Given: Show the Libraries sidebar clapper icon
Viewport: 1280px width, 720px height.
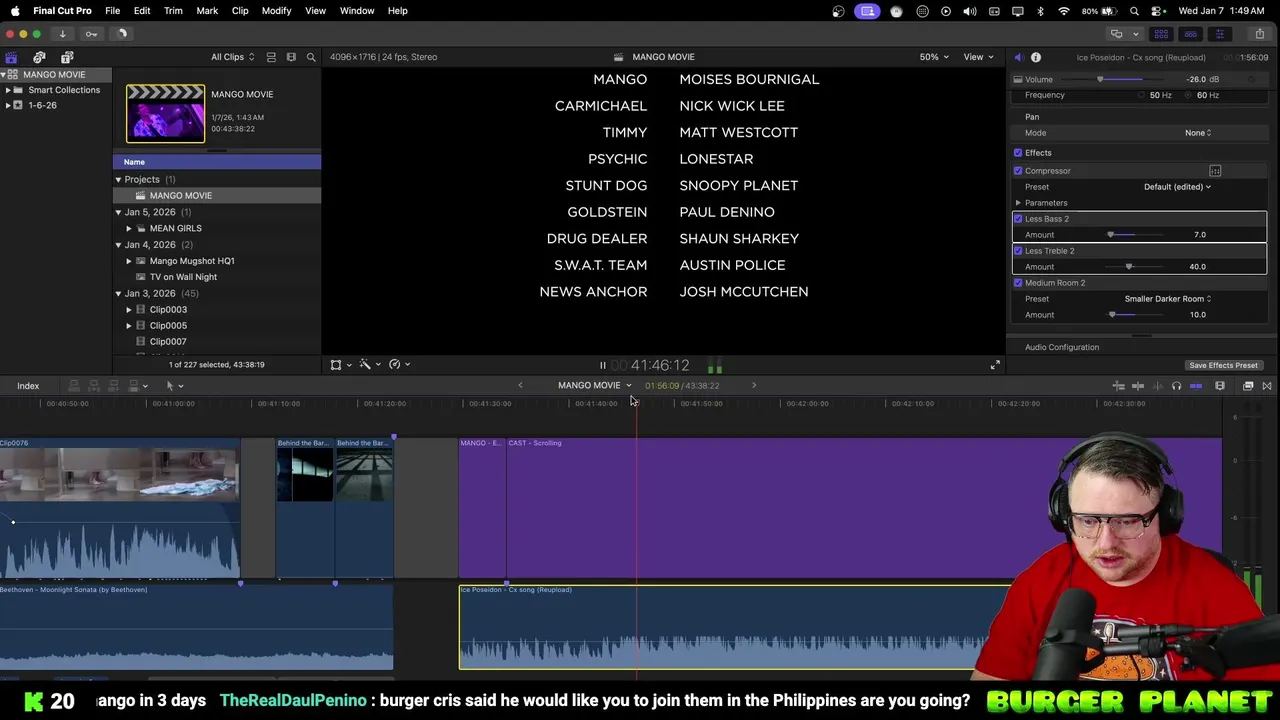Looking at the screenshot, I should (x=11, y=57).
